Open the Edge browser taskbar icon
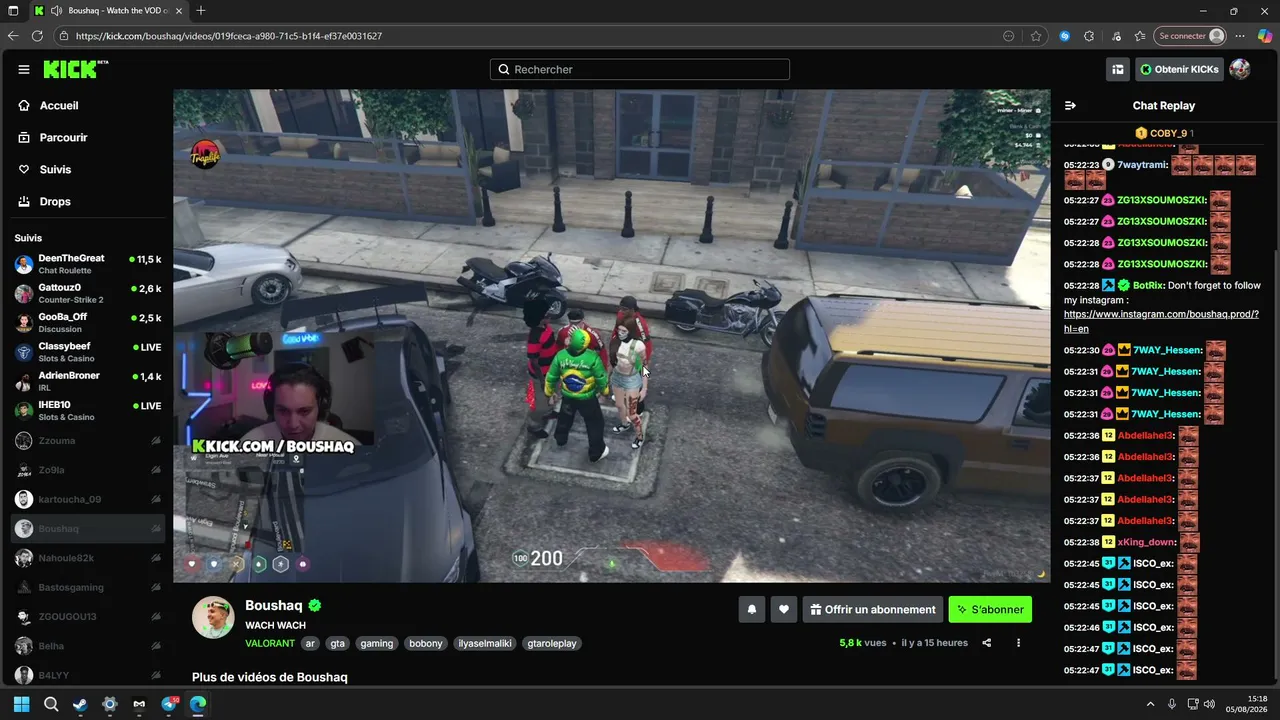Image resolution: width=1280 pixels, height=720 pixels. click(198, 704)
